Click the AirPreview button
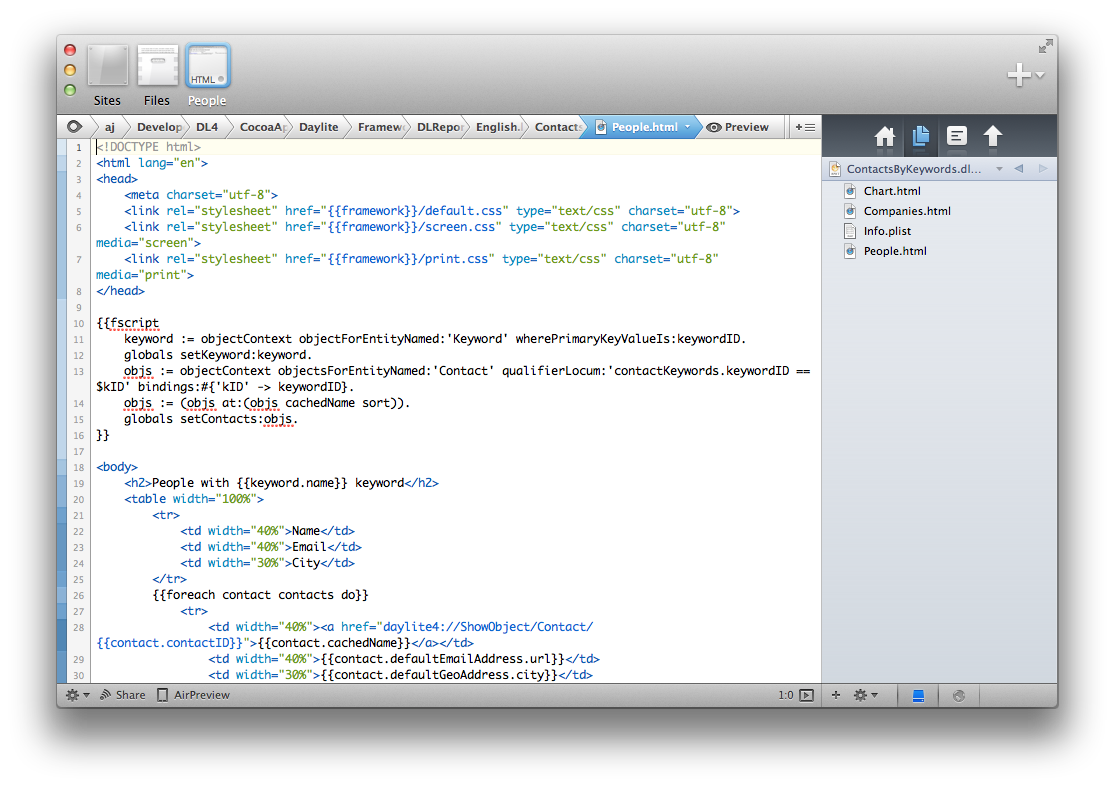 tap(193, 695)
